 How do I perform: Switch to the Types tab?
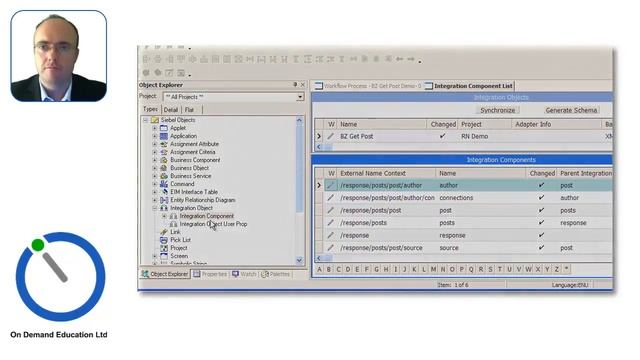click(x=150, y=109)
